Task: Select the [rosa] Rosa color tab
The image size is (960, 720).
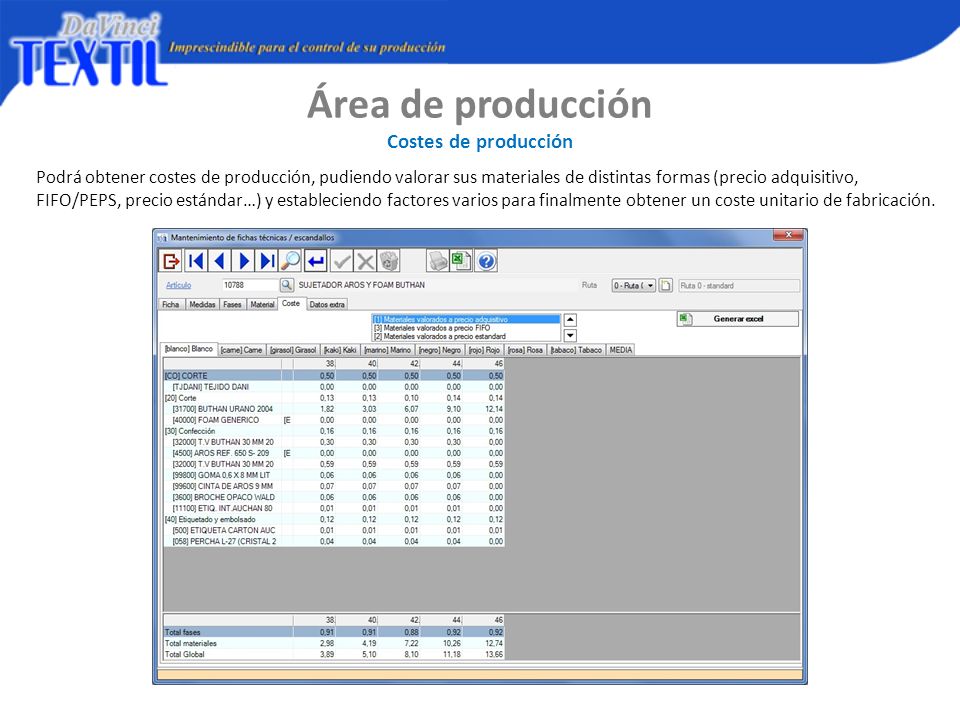Action: (525, 350)
